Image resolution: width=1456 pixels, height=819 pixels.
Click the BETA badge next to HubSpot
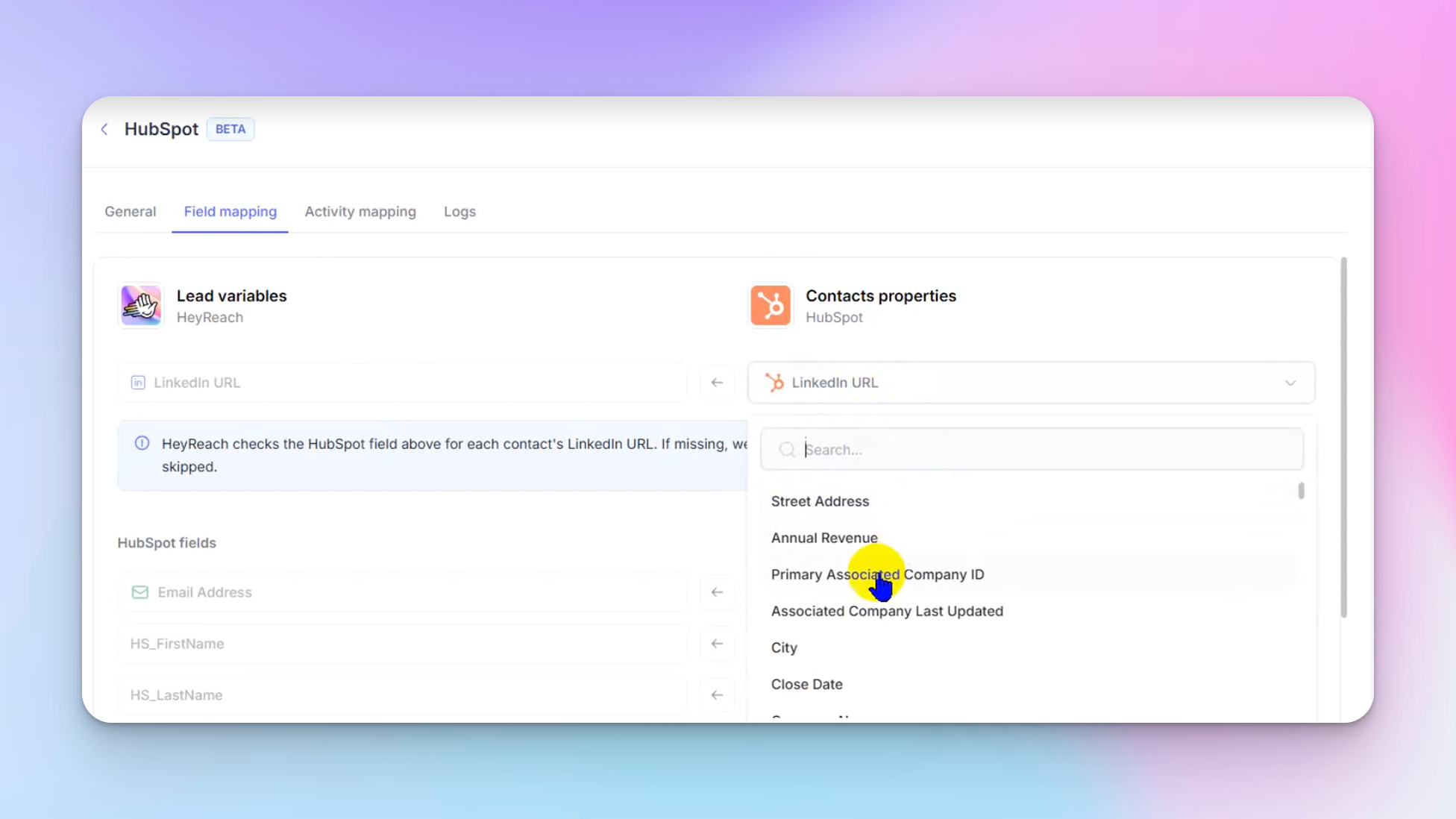(230, 129)
